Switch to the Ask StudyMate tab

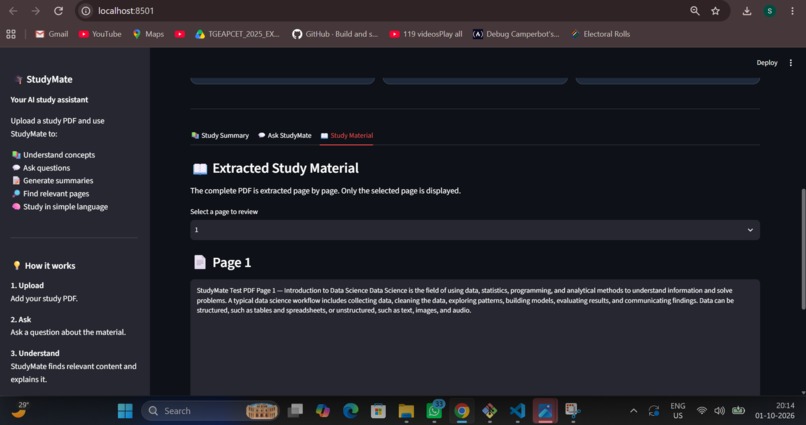tap(285, 136)
